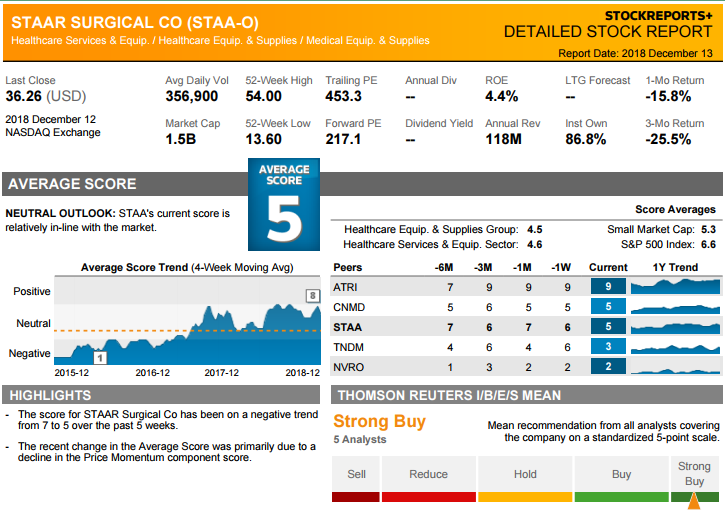Click the orange Strong Buy triangle marker
The width and height of the screenshot is (725, 516).
point(694,501)
